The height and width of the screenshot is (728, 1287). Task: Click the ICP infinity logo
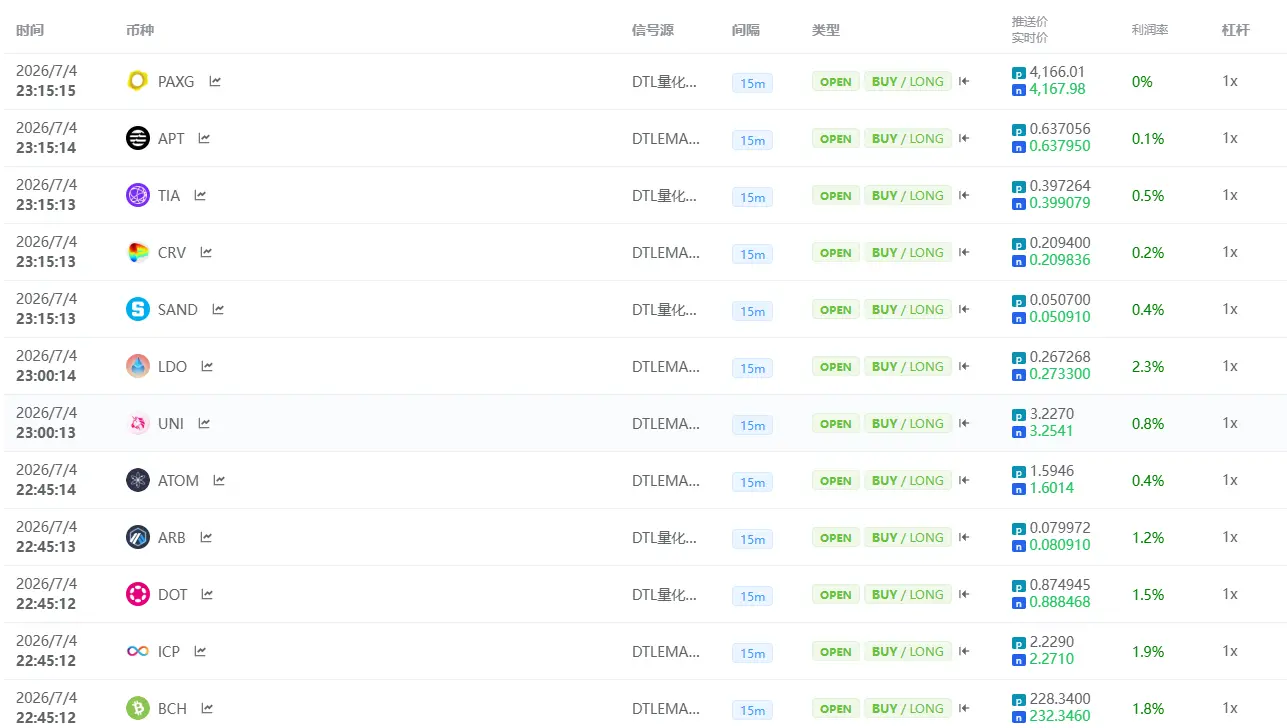point(138,651)
